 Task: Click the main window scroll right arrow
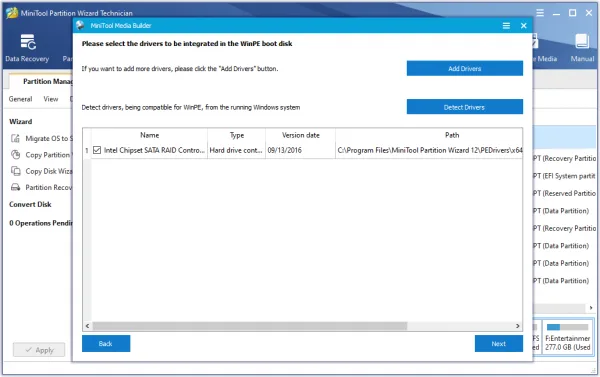591,308
